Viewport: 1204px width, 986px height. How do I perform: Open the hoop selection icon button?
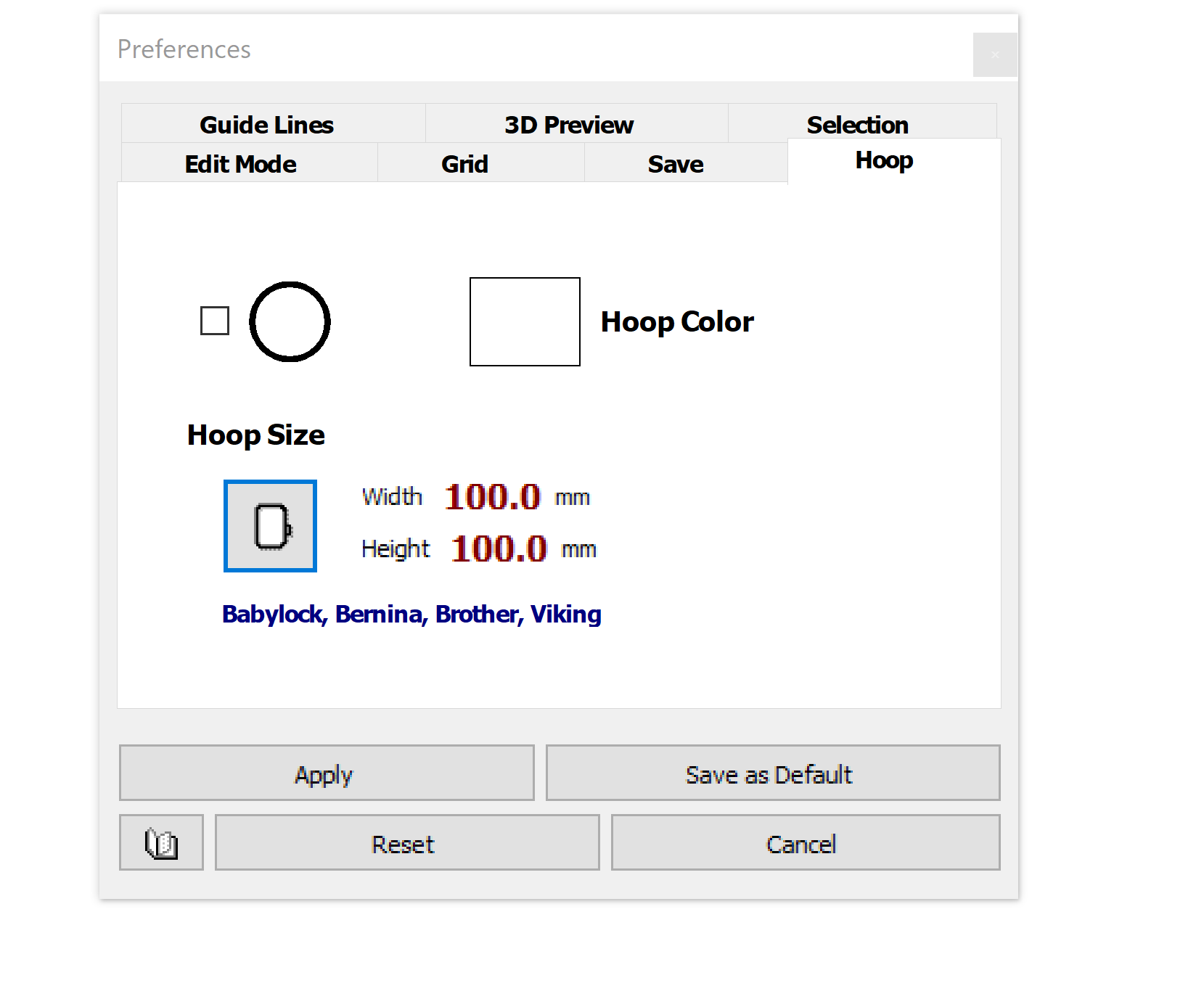[270, 526]
